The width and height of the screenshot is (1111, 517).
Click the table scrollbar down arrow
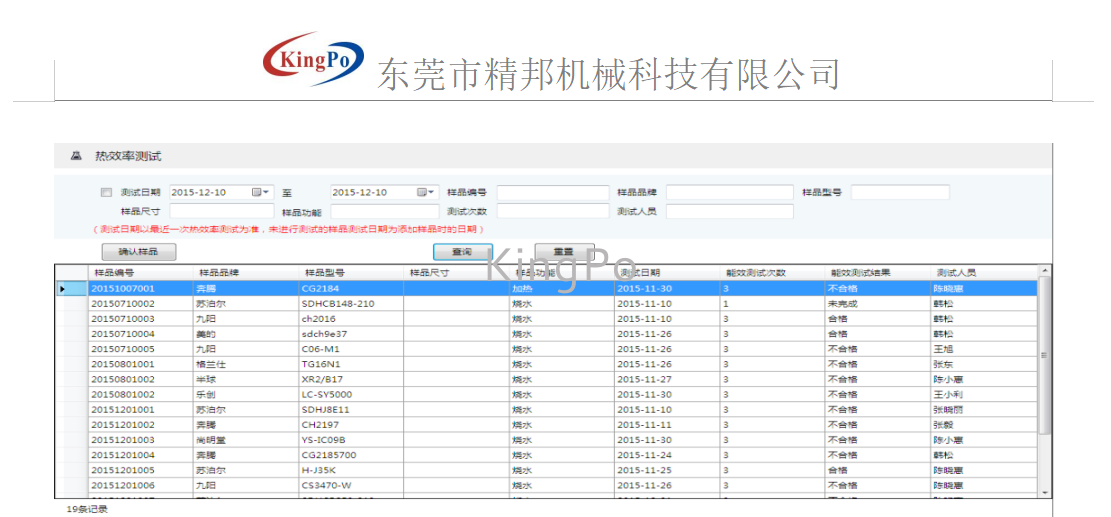tap(1044, 492)
